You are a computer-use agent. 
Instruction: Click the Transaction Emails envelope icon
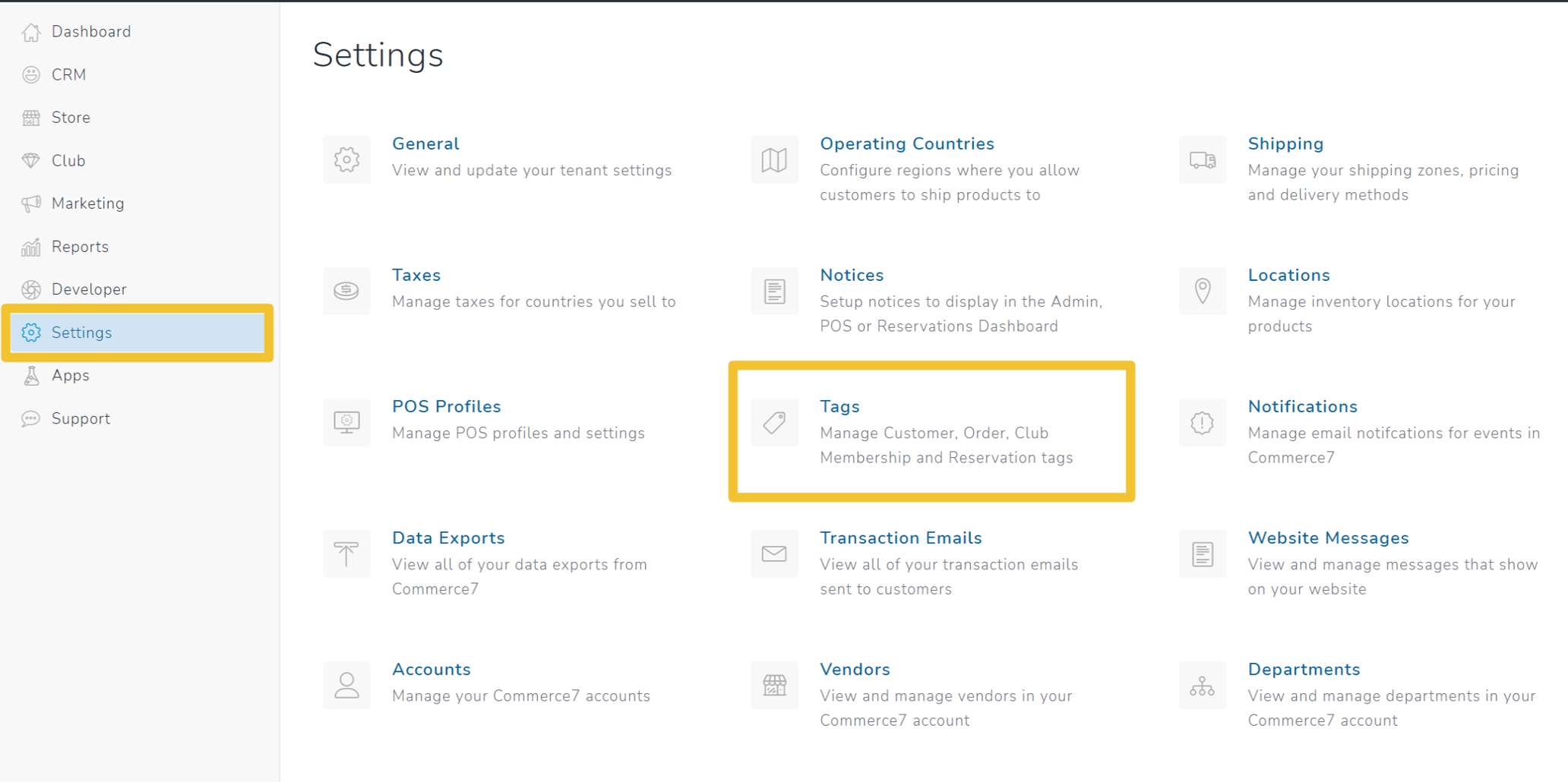pyautogui.click(x=774, y=553)
